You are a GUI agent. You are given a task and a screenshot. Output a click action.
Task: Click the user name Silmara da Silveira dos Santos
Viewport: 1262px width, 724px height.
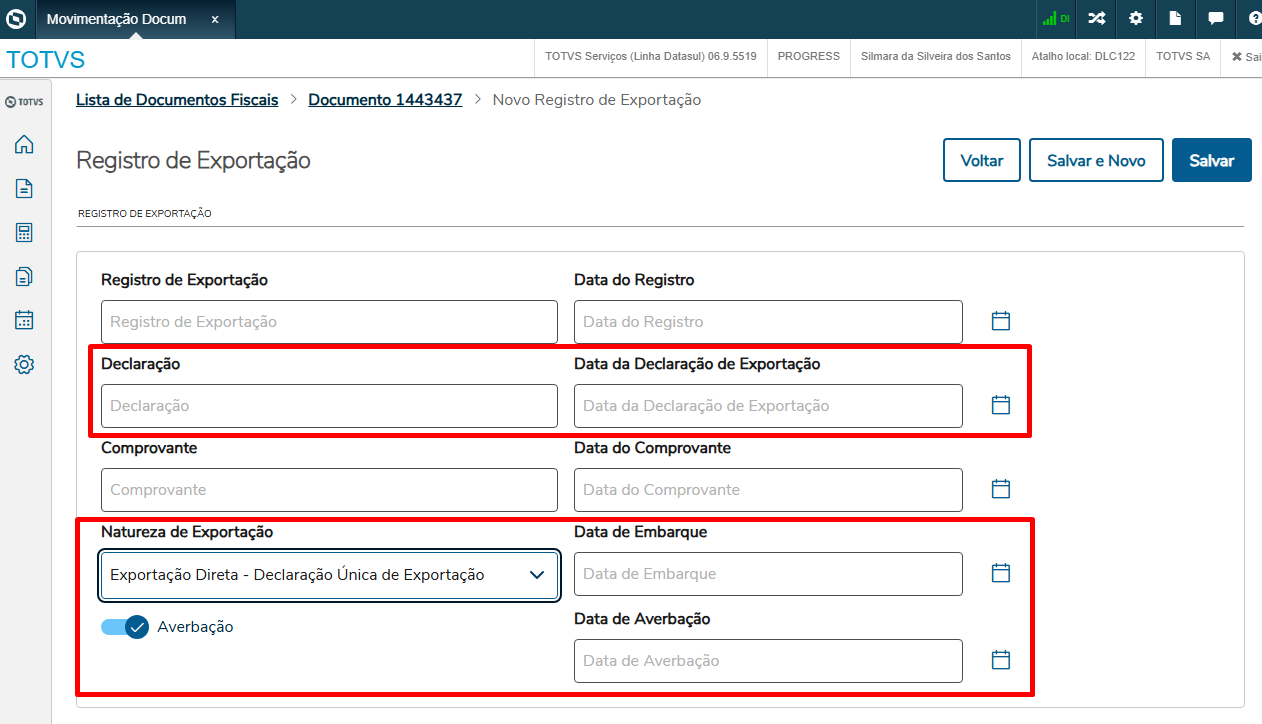[936, 56]
